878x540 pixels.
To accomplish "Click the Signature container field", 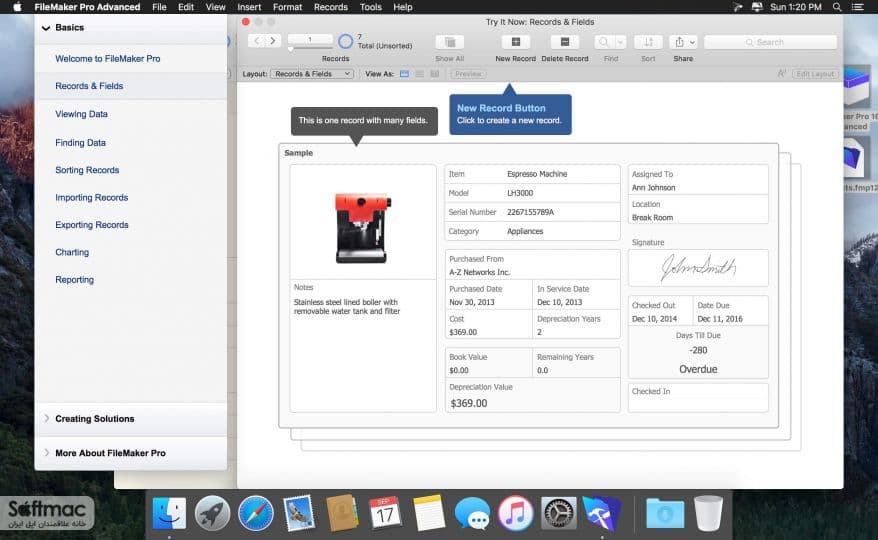I will [698, 268].
